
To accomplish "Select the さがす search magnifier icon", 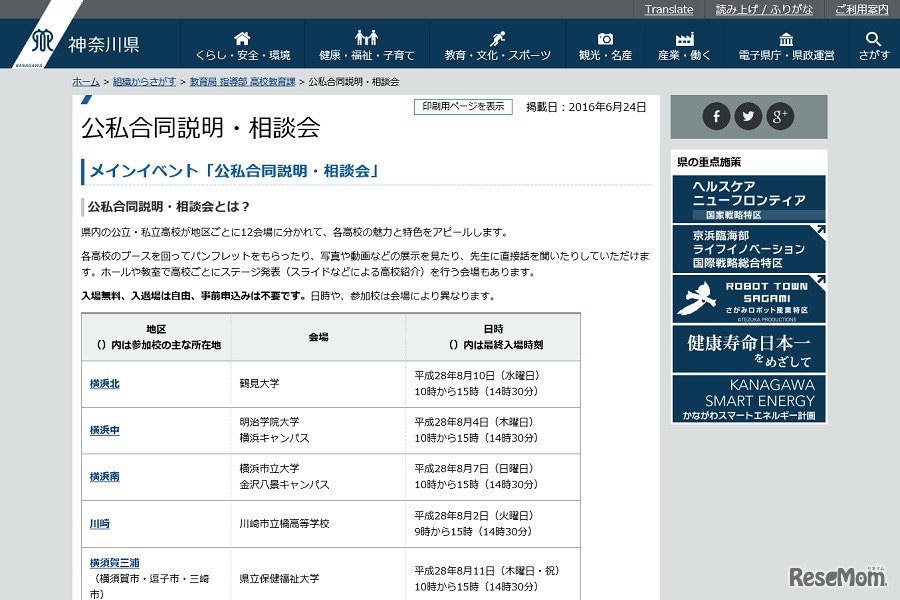I will coord(872,38).
